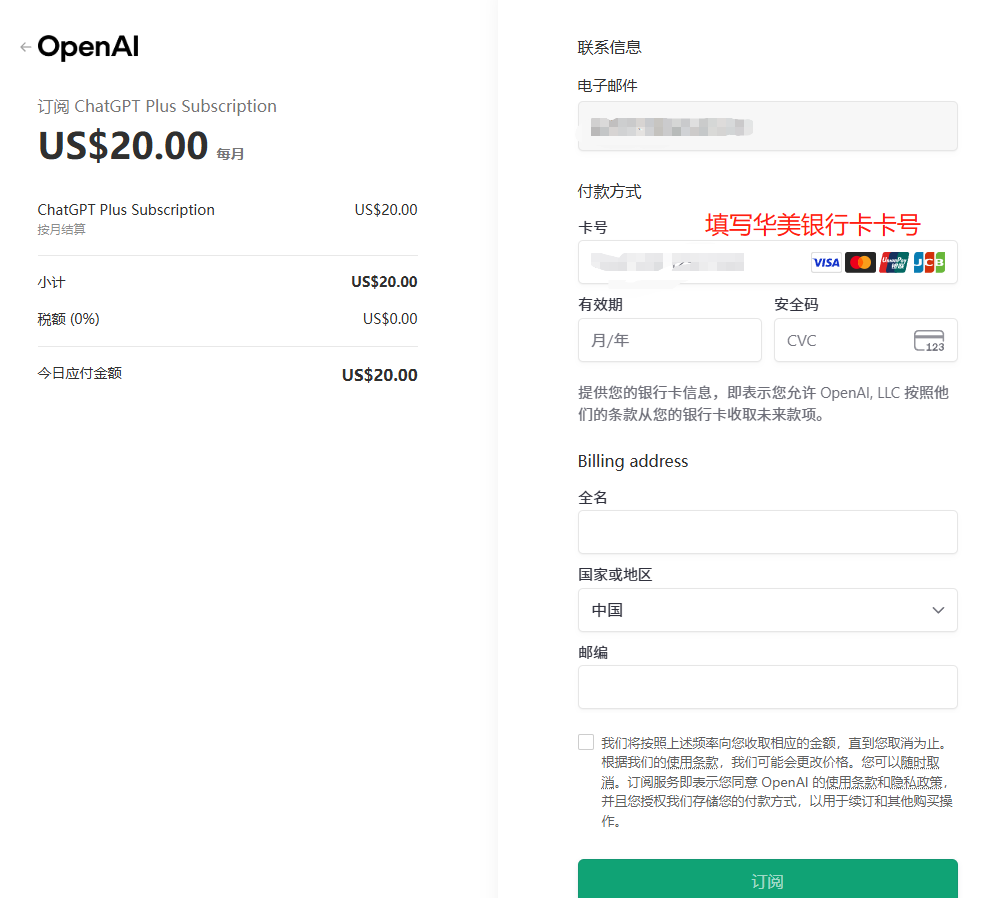Click the 订阅 ChatGPT Plus Subscription heading
Viewport: 1001px width, 898px height.
click(157, 107)
